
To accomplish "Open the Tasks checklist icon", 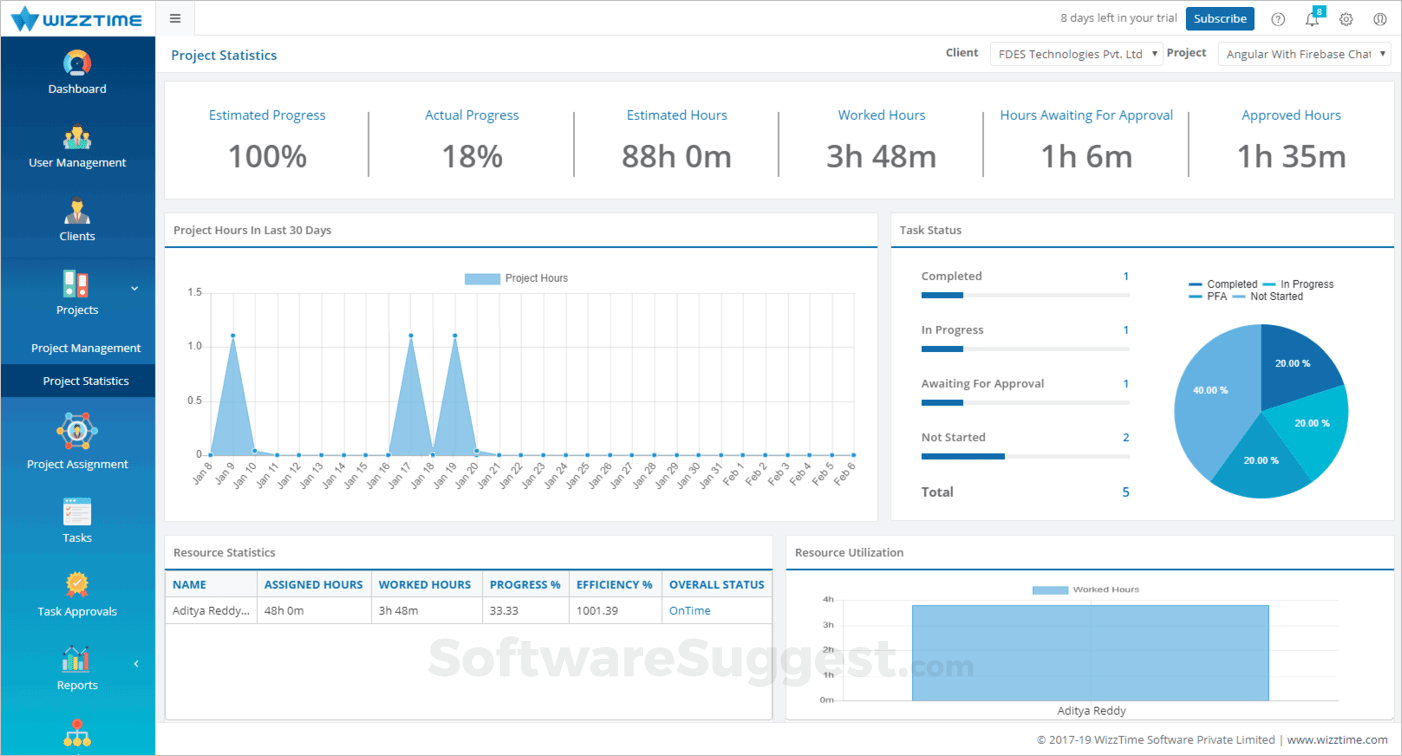I will [77, 511].
